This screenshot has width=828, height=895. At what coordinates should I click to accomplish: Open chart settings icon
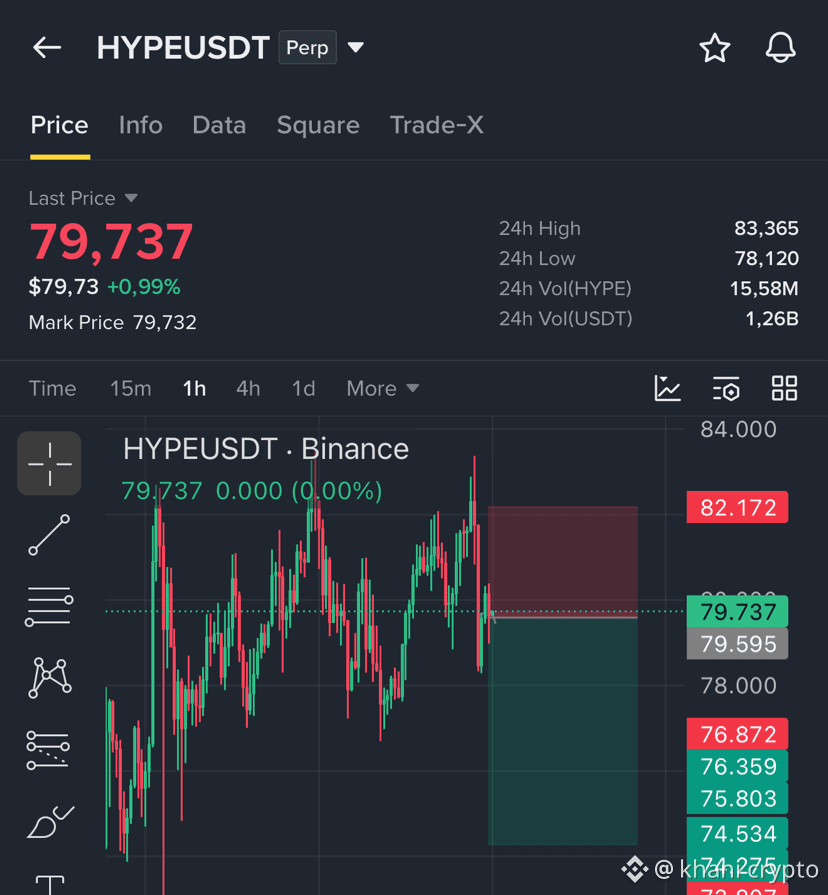pyautogui.click(x=726, y=389)
